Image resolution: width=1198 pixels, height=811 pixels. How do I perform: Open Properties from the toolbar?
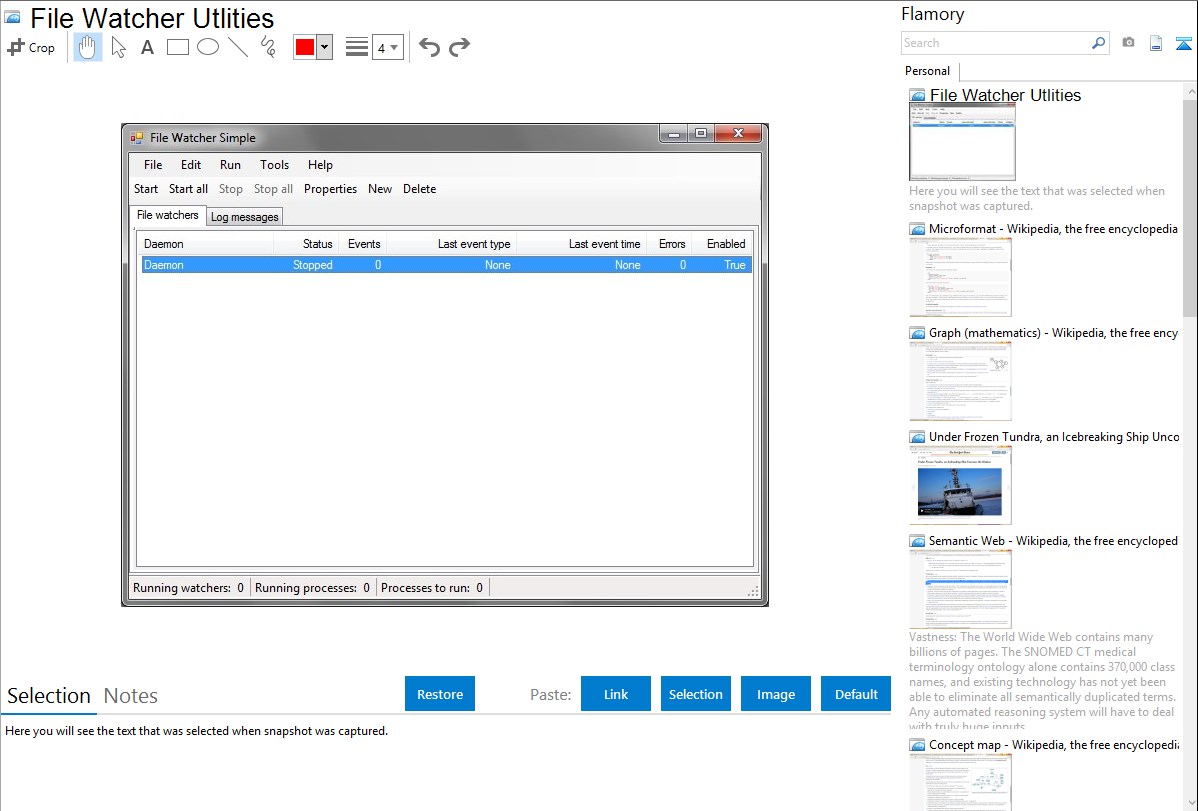(x=330, y=189)
